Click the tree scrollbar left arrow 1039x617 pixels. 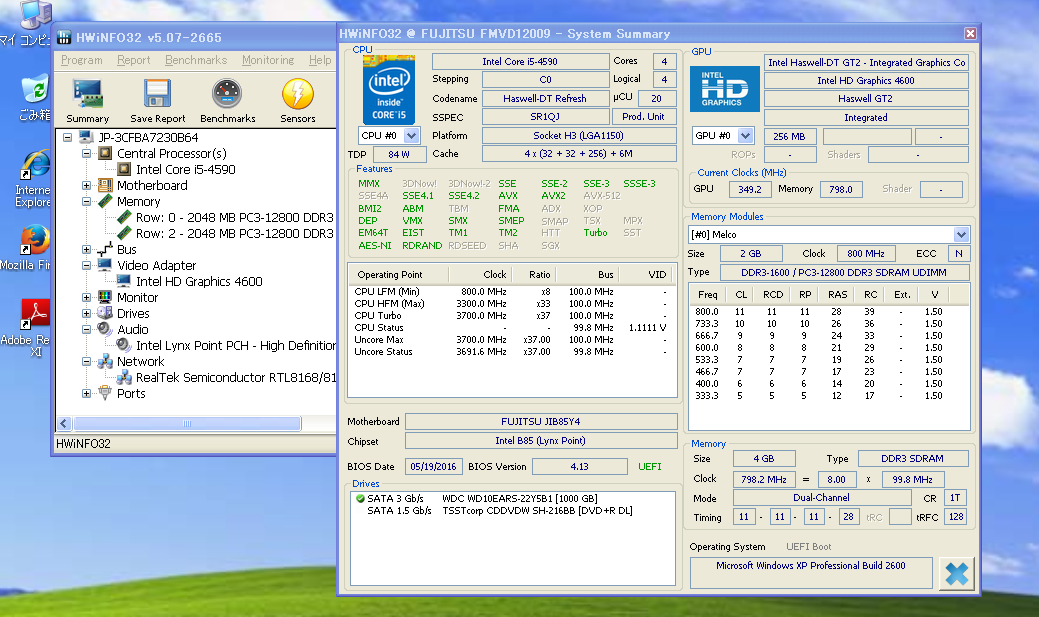[64, 423]
